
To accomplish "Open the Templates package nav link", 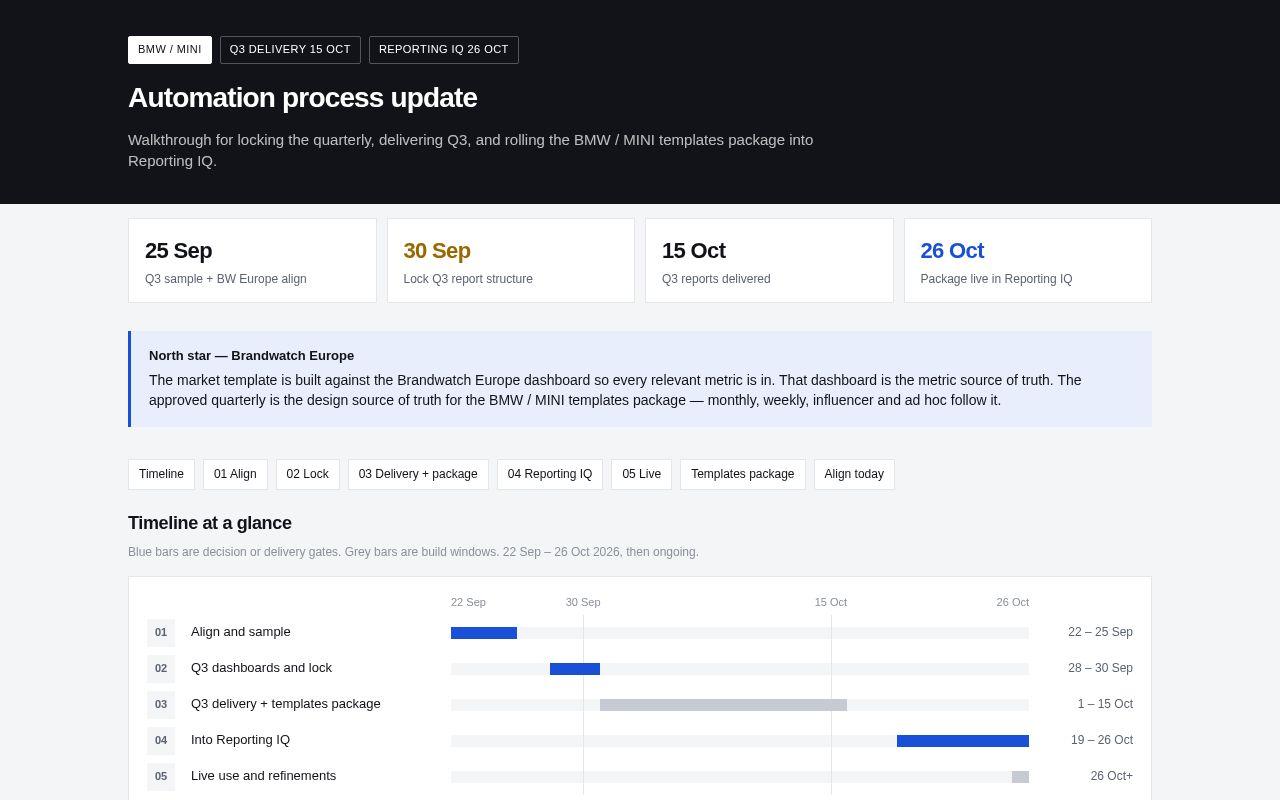I will tap(743, 474).
